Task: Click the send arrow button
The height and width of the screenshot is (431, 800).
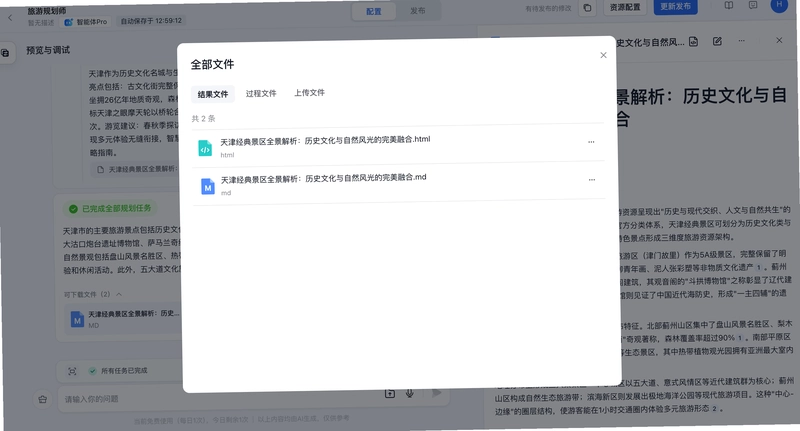Action: click(x=436, y=393)
